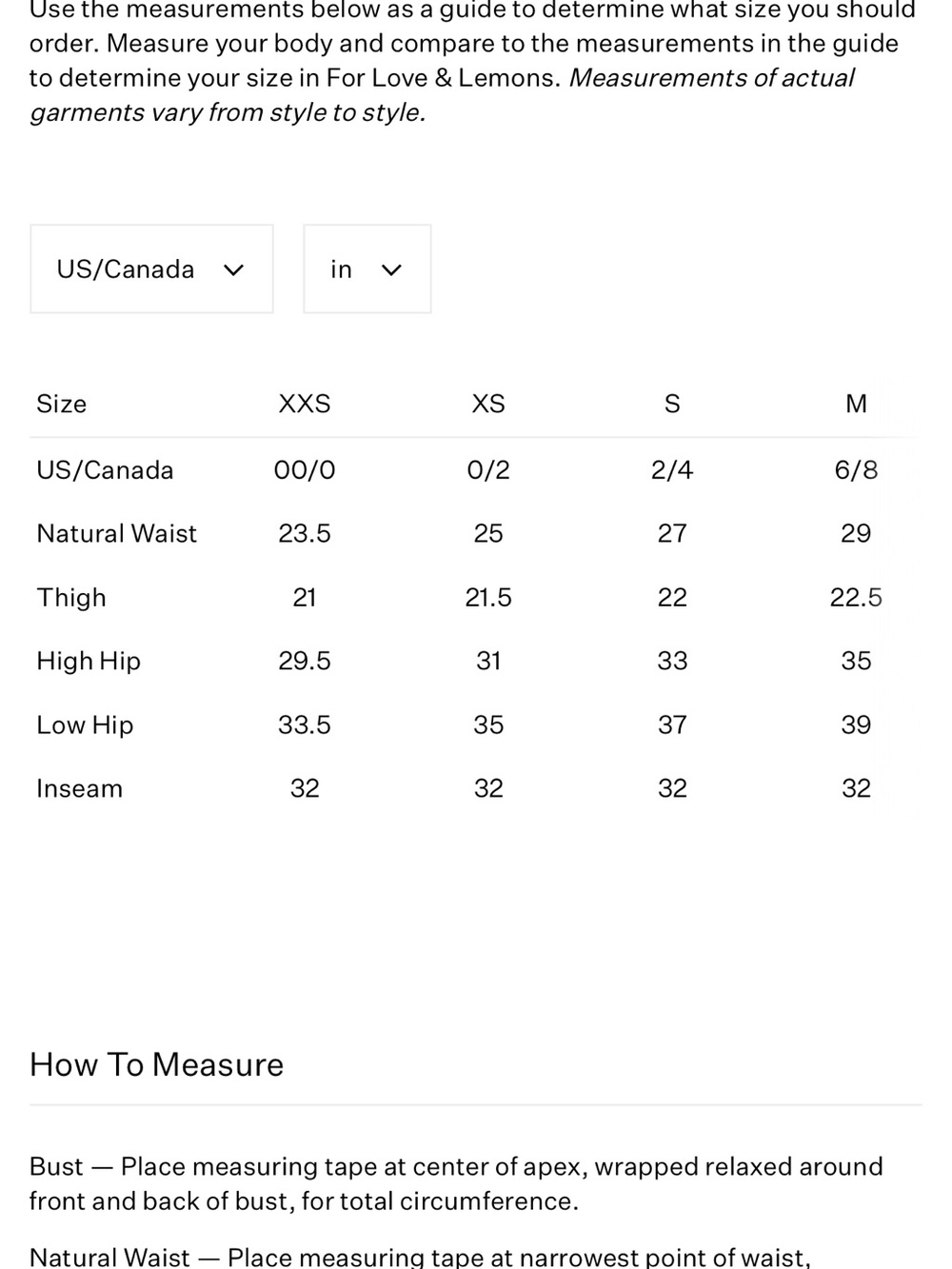The width and height of the screenshot is (952, 1269).
Task: Click the Size header label in table
Action: 61,404
